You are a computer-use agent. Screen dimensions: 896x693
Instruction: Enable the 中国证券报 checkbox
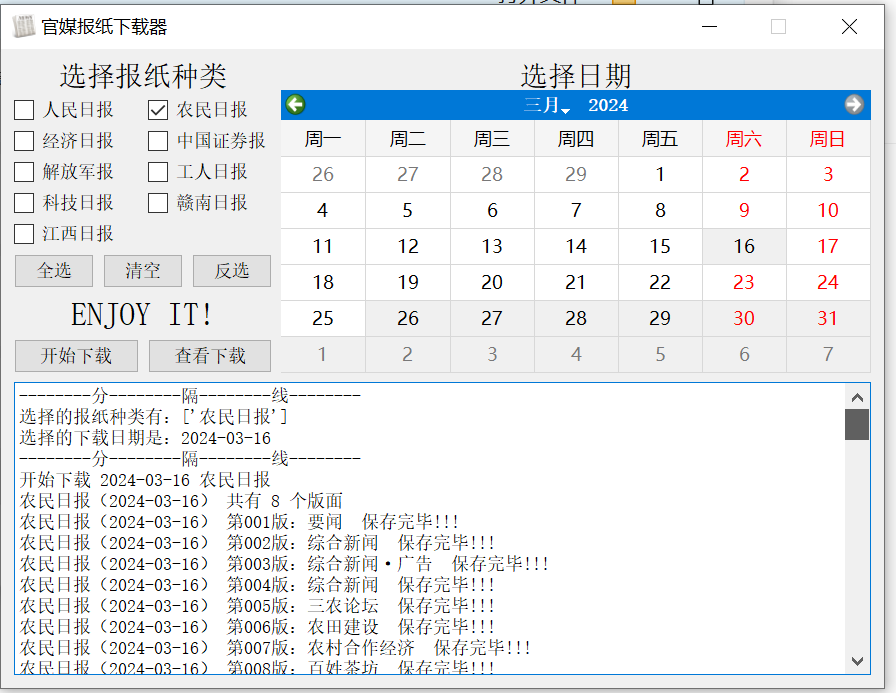[x=158, y=141]
